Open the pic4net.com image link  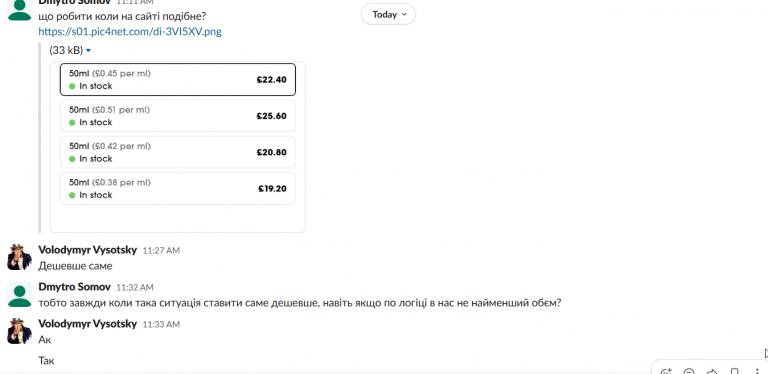(x=130, y=32)
